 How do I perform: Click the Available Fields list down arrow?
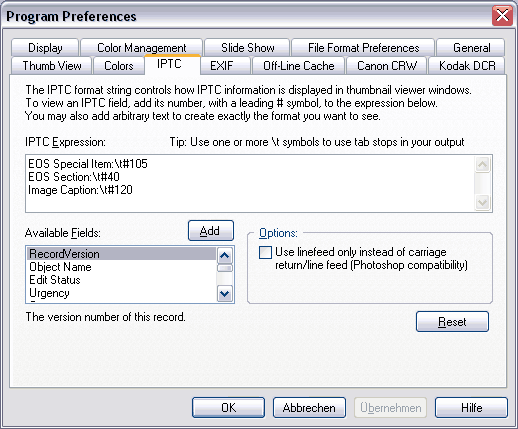pos(224,294)
